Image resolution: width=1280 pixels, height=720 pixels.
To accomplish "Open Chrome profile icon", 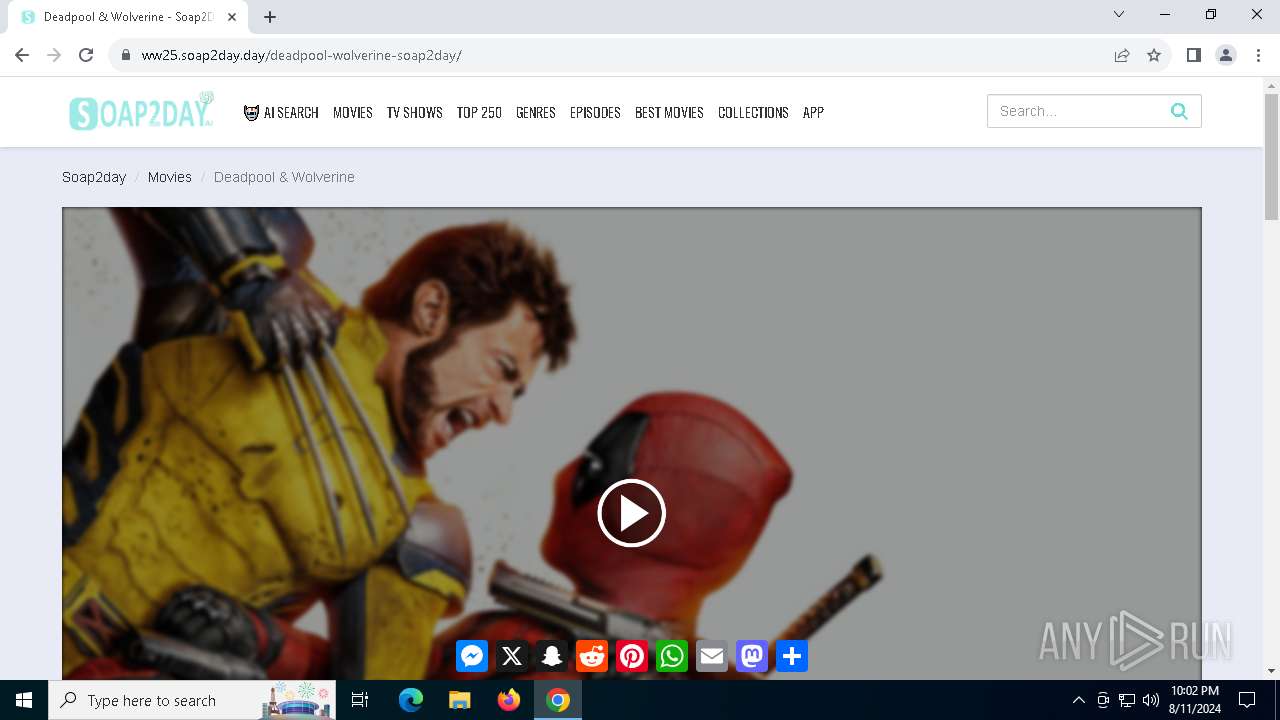I will [1226, 55].
